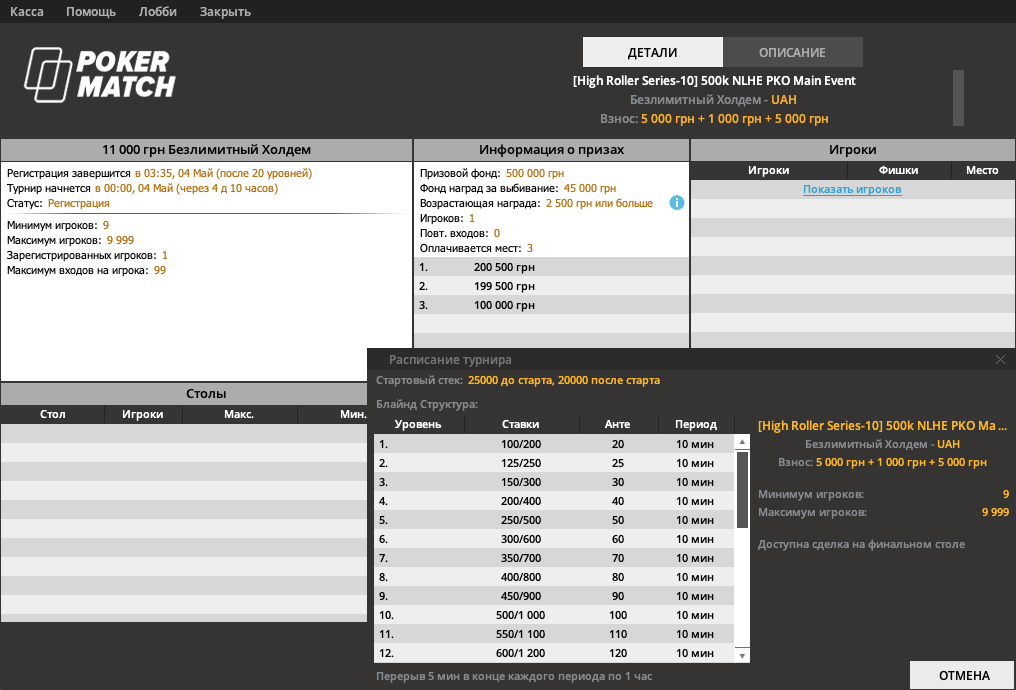
Task: Click the Анте column header
Action: (x=618, y=424)
